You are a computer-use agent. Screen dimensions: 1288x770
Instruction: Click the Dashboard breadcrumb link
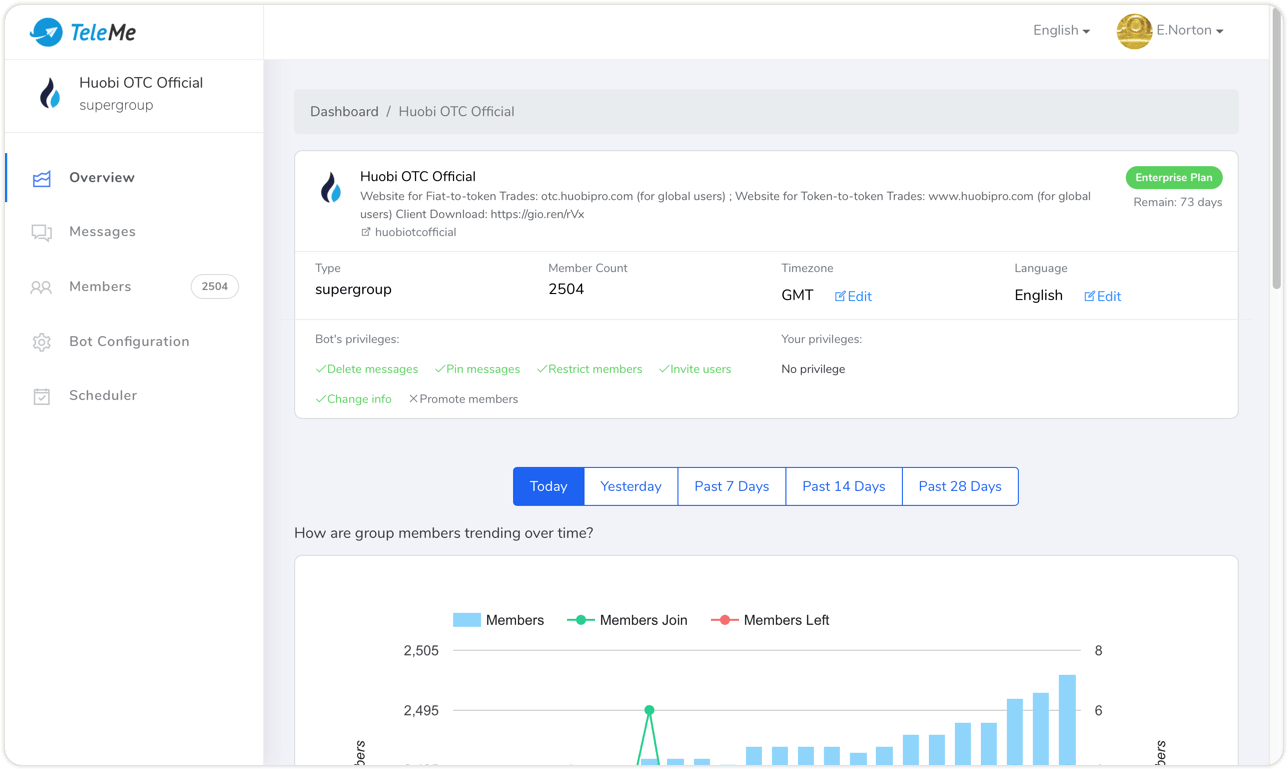pos(344,112)
